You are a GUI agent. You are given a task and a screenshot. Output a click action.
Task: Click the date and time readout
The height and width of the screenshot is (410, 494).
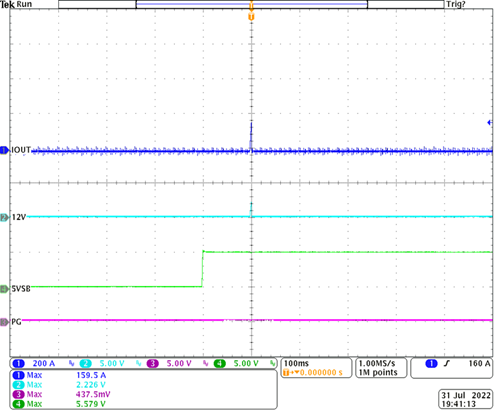[x=466, y=400]
